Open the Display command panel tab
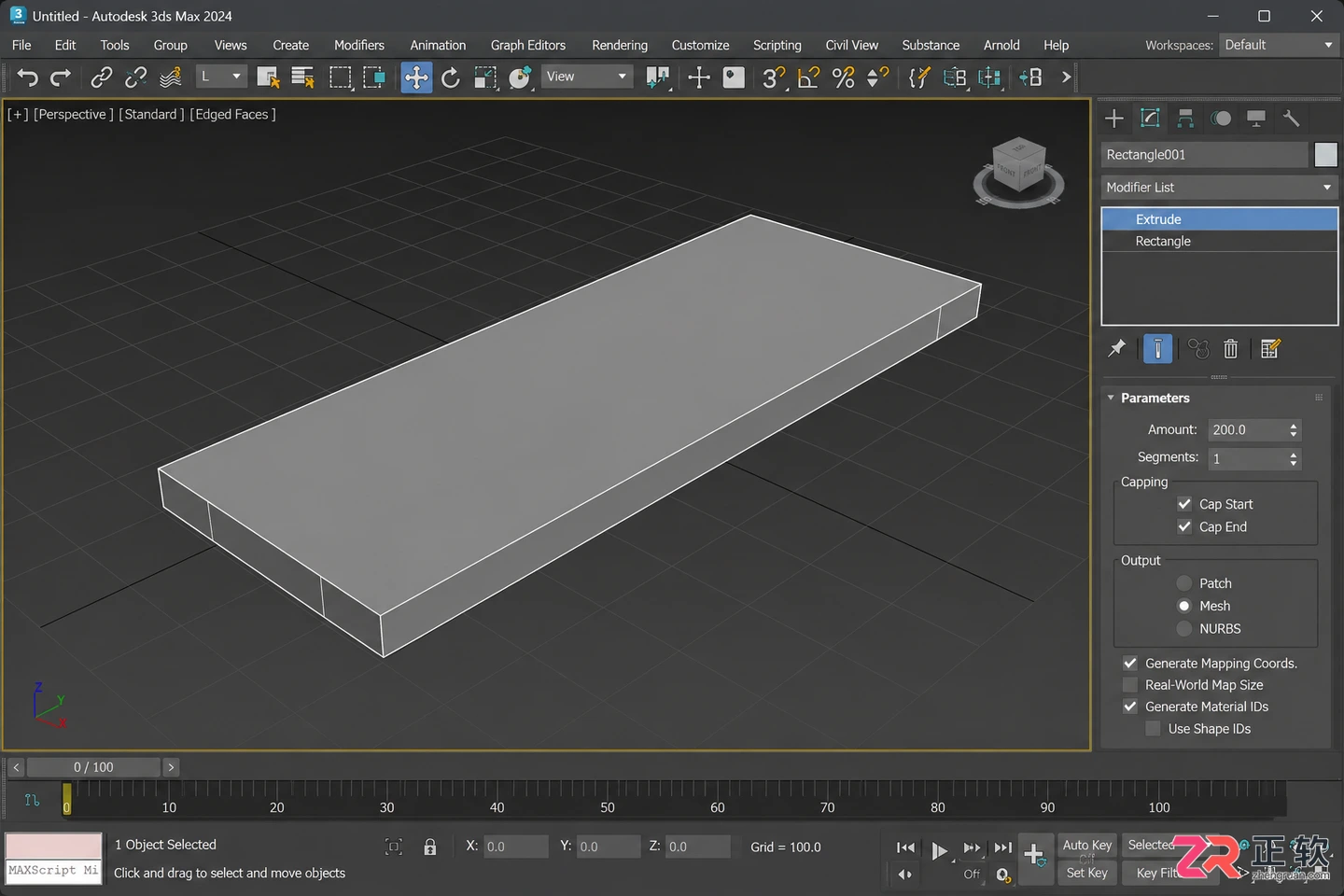 point(1256,119)
